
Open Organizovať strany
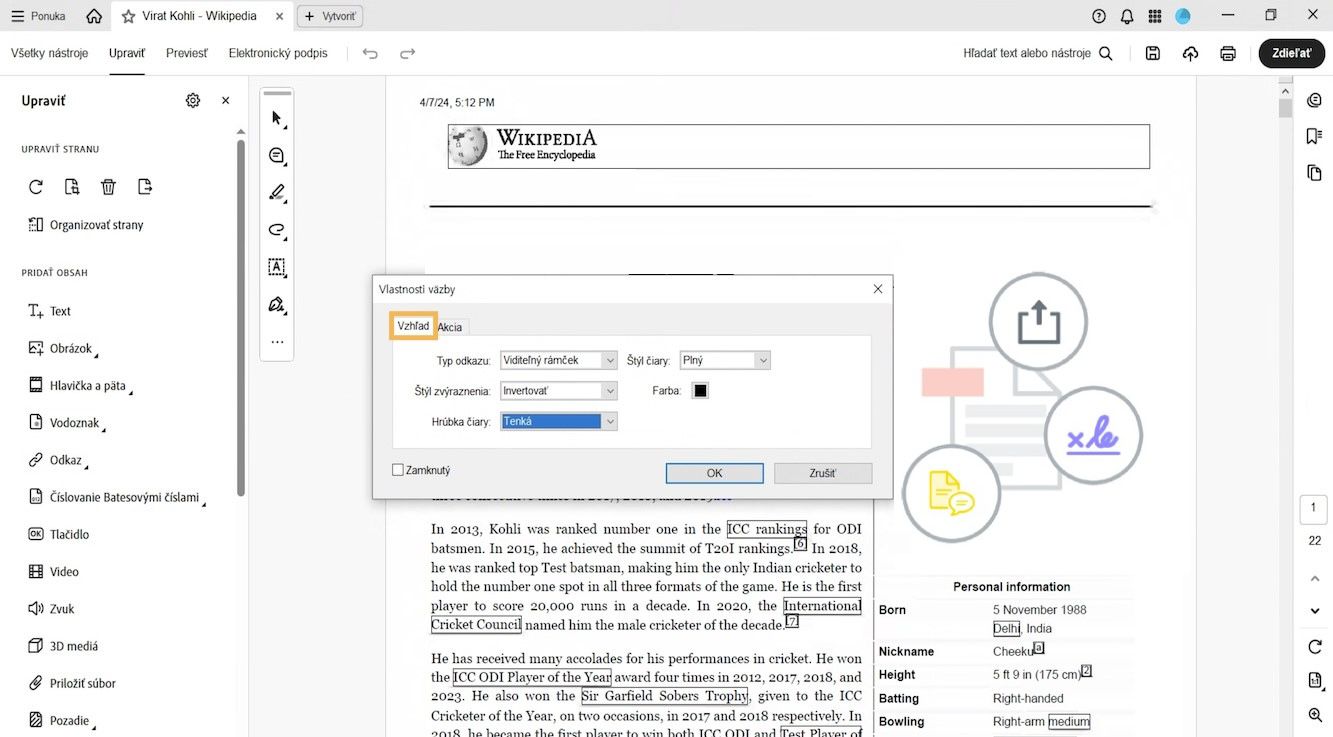click(x=86, y=225)
